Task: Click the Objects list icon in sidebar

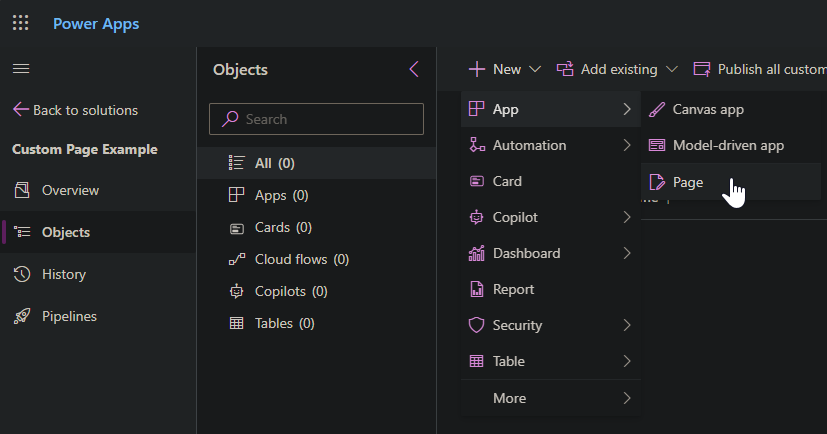Action: coord(22,232)
